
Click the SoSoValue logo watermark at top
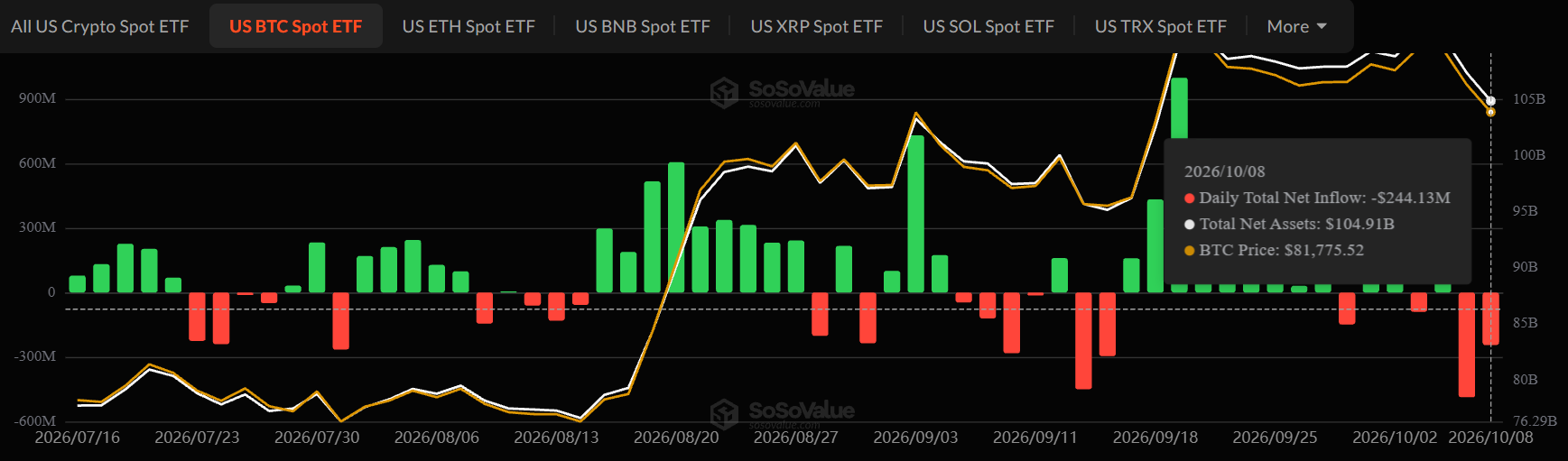coord(782,92)
